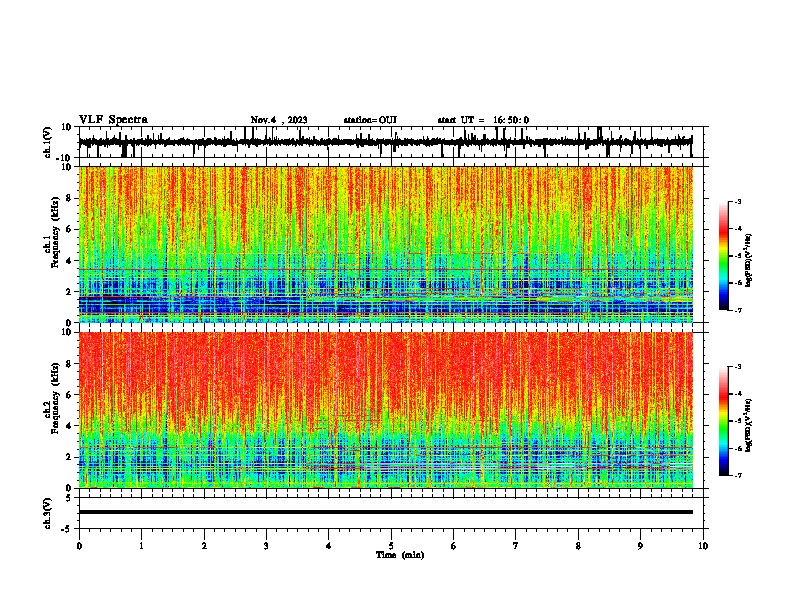Click time axis tick label "6"

[453, 546]
